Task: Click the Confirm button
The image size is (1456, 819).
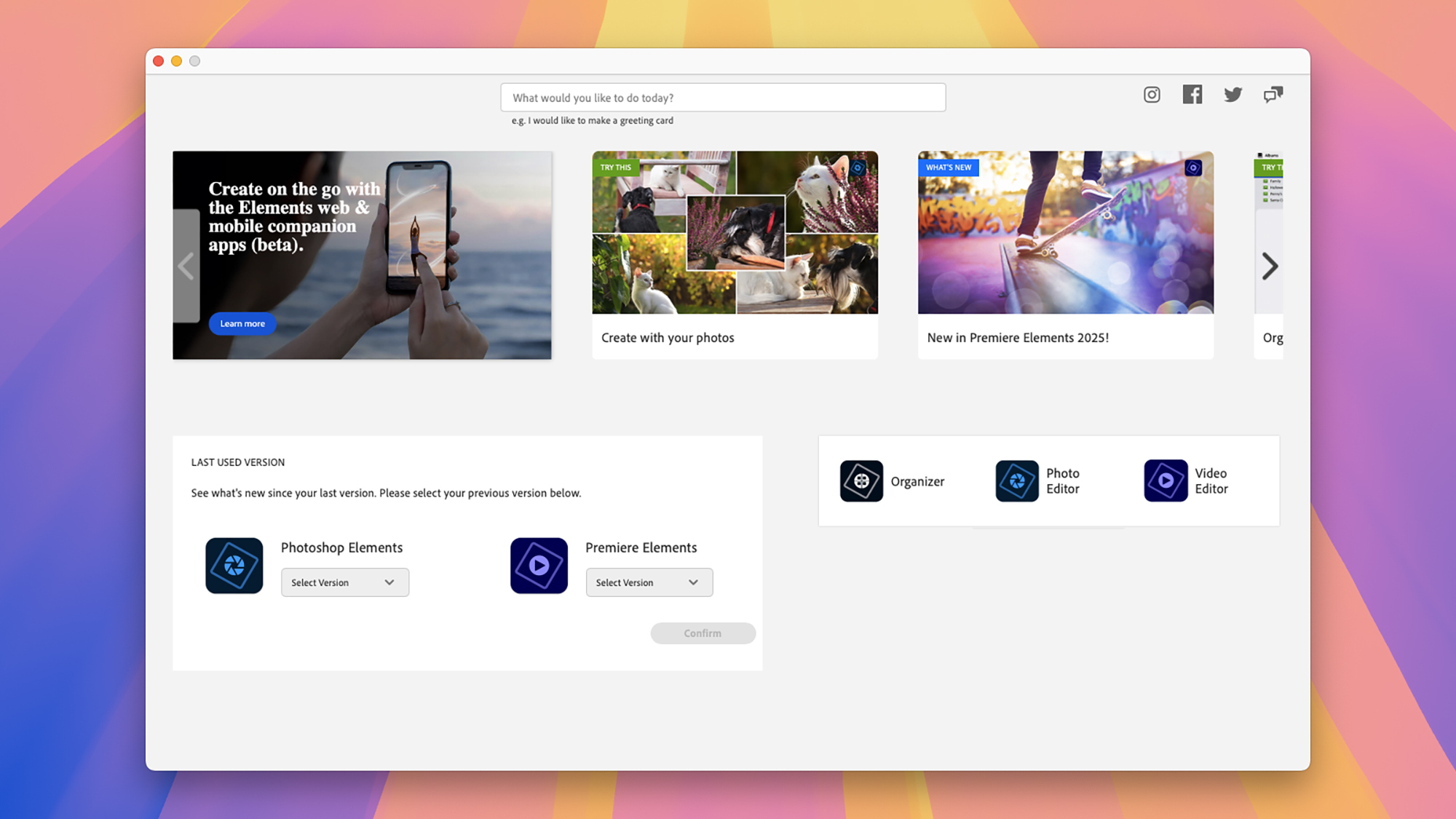Action: 702,632
